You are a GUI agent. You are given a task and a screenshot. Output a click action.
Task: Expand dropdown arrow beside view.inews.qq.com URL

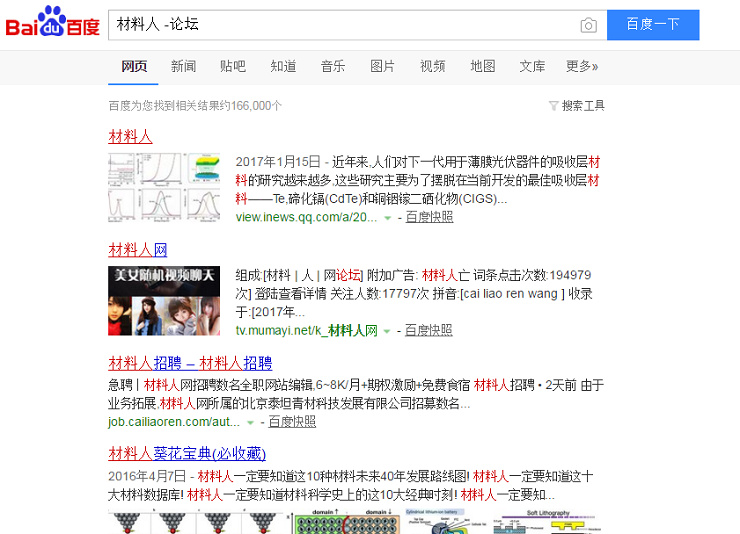[387, 218]
